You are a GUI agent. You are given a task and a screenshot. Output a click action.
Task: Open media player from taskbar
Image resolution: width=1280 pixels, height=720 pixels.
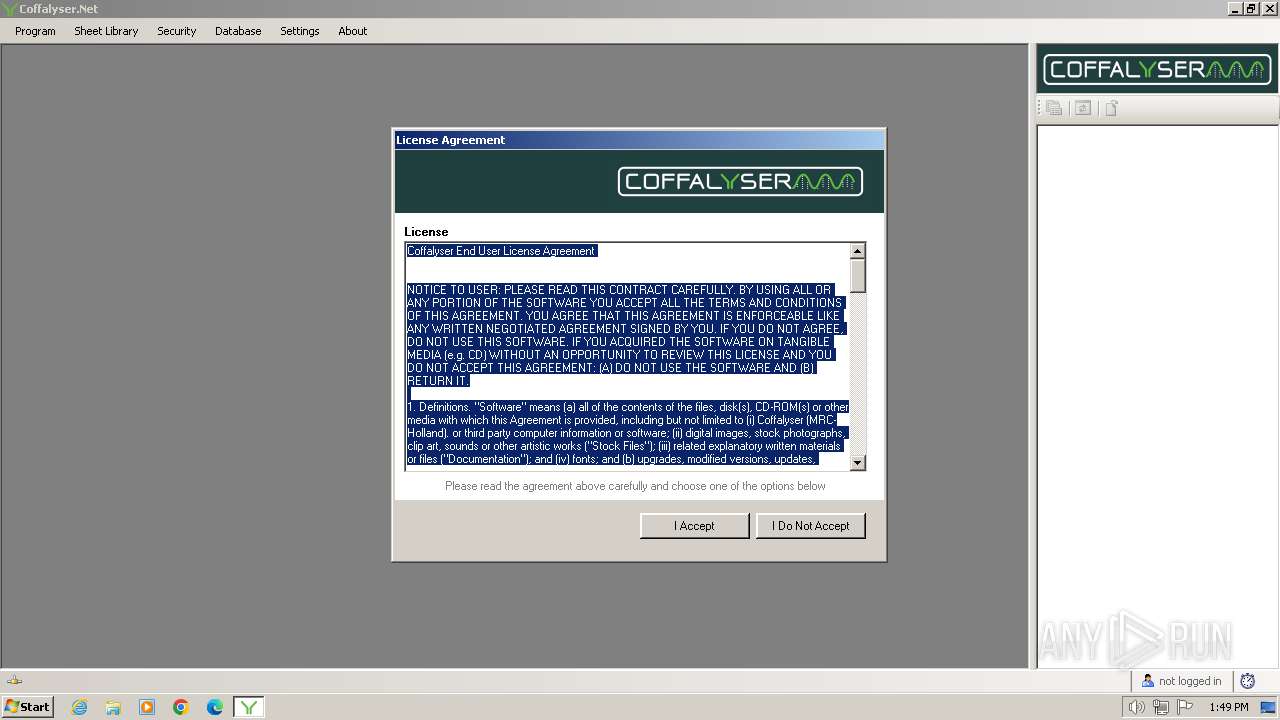[147, 707]
